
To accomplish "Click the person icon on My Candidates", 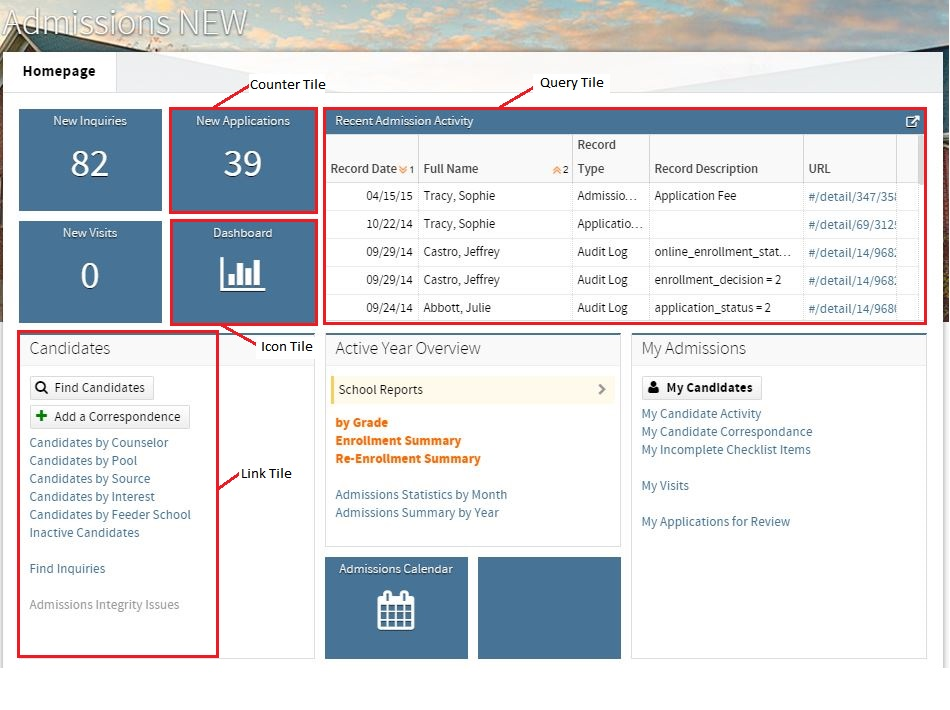I will (653, 387).
